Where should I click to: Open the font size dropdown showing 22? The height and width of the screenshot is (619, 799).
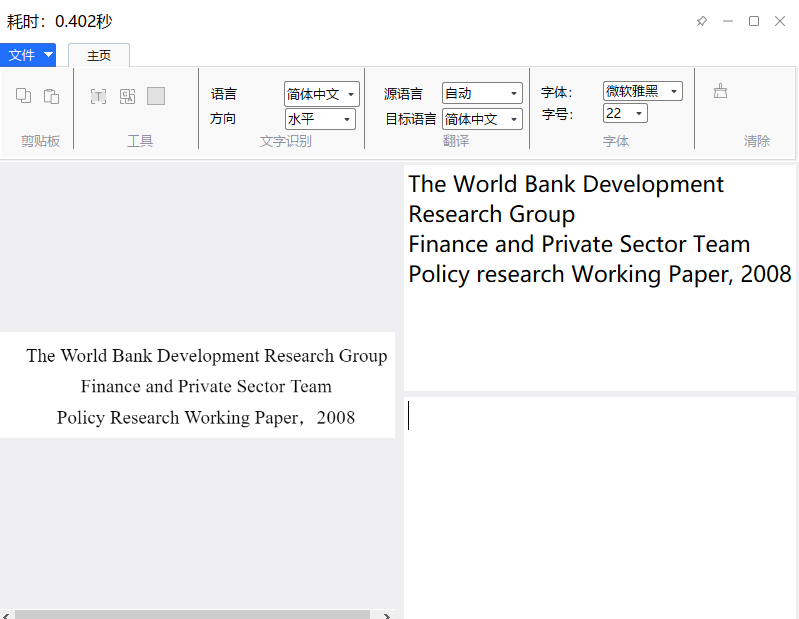pos(625,113)
